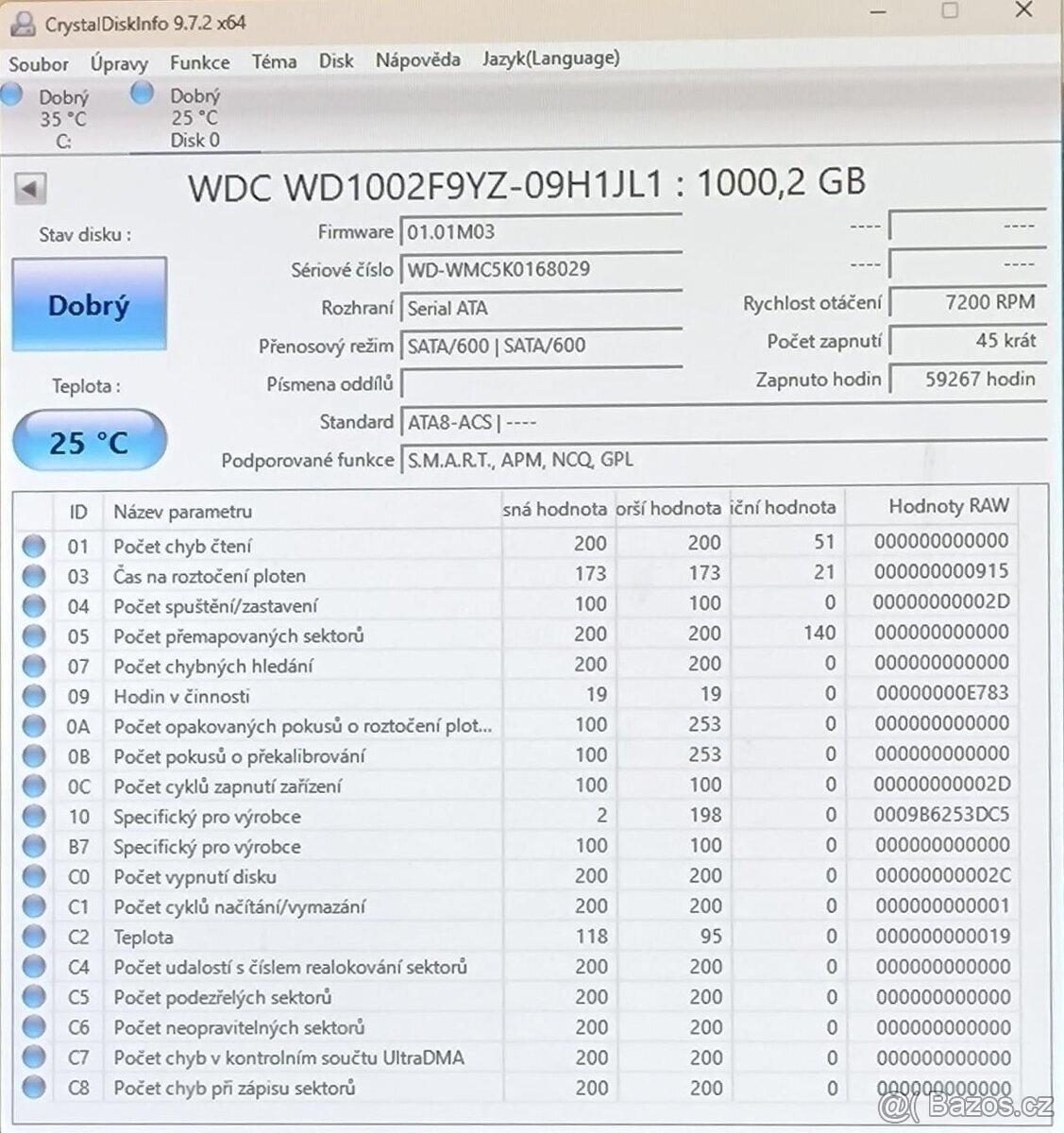
Task: Click the status dot for Počet chyb čtení
Action: (34, 546)
